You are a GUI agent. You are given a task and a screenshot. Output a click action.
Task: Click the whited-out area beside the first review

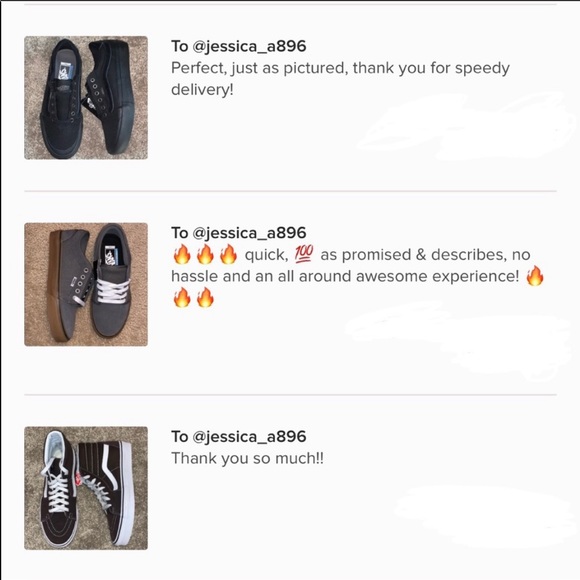tap(466, 126)
